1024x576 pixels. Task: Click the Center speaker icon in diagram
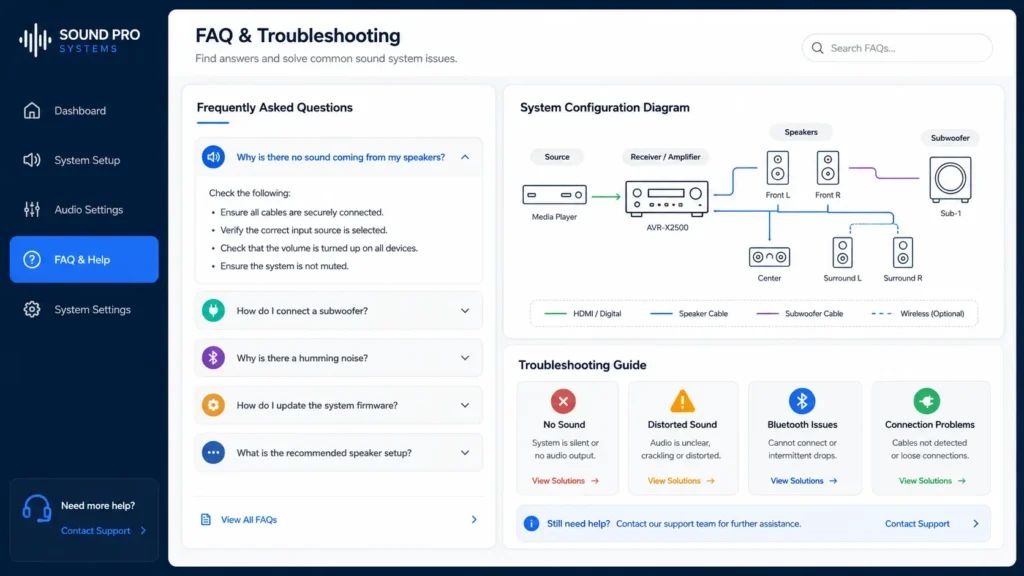tap(769, 257)
